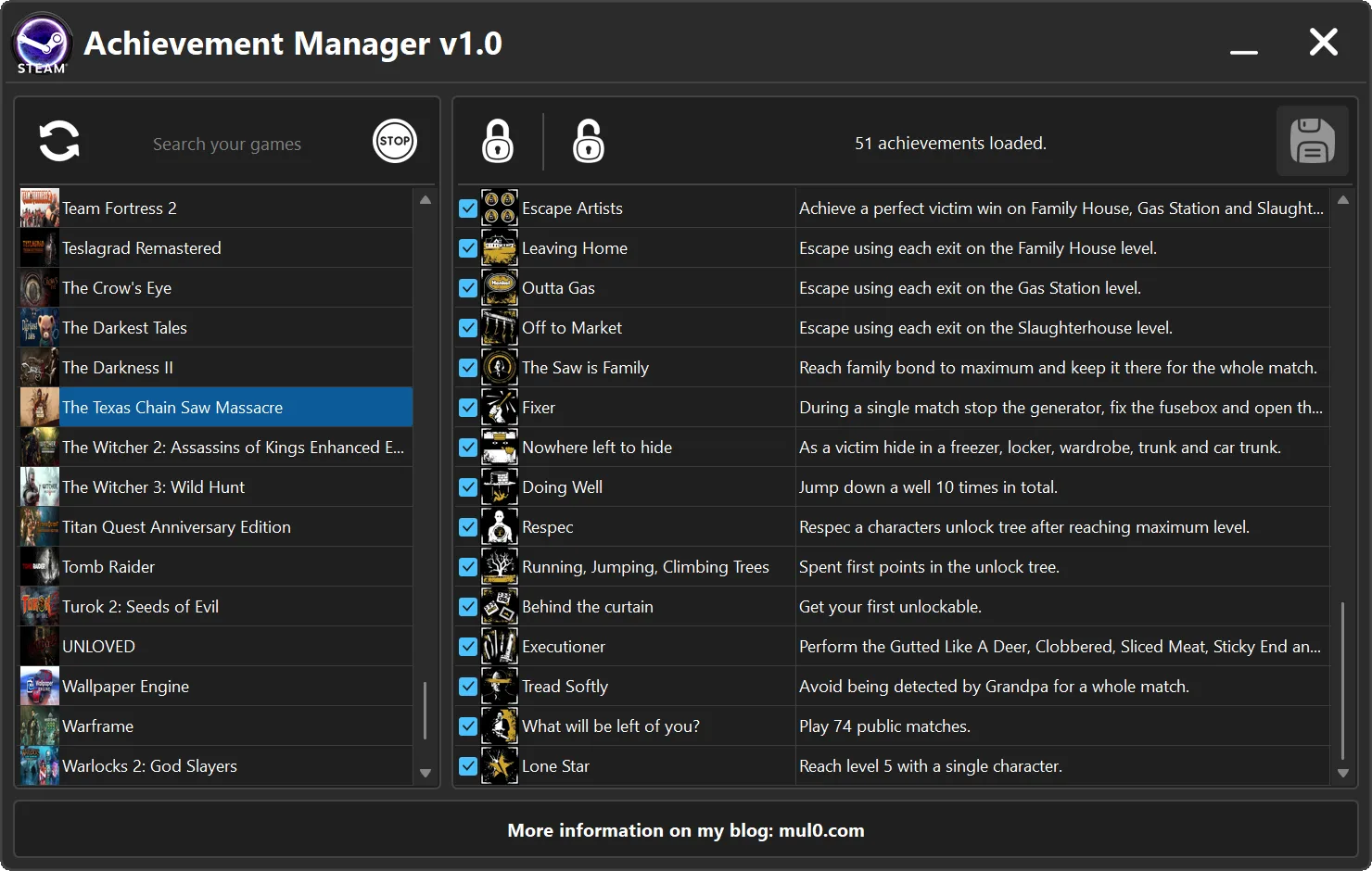Toggle The Saw is Family checkbox
The height and width of the screenshot is (871, 1372).
point(468,368)
